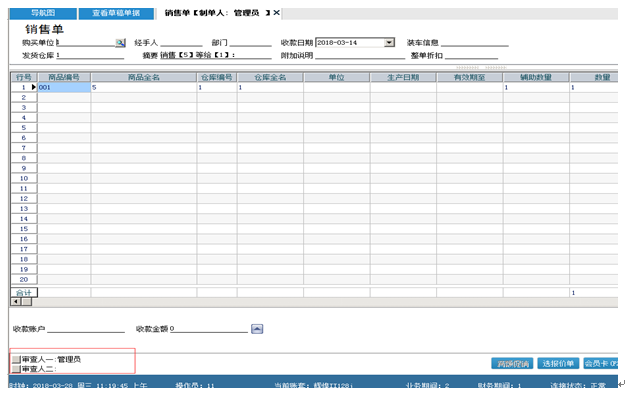Select the 商品编号 cell containing 001
627x402 pixels.
tap(64, 88)
